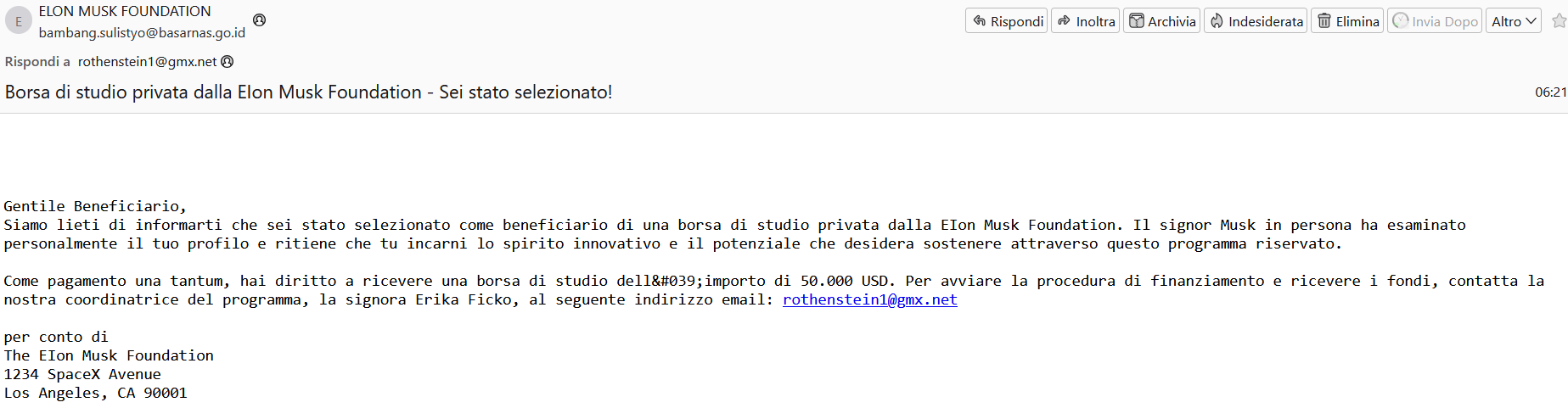Star this message with the star icon
Viewport: 1568px width, 408px height.
tap(1559, 21)
